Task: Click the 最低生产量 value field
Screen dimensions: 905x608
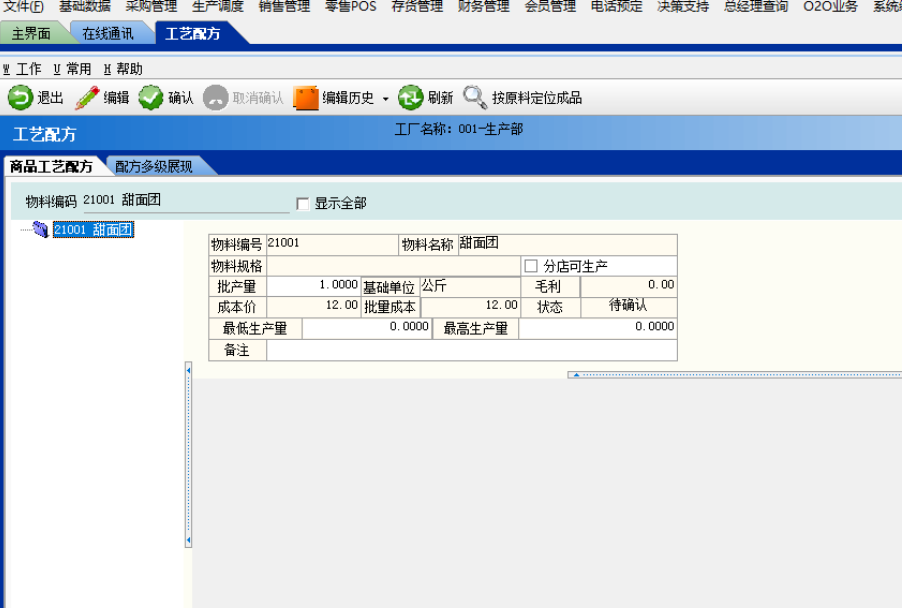Action: point(367,327)
